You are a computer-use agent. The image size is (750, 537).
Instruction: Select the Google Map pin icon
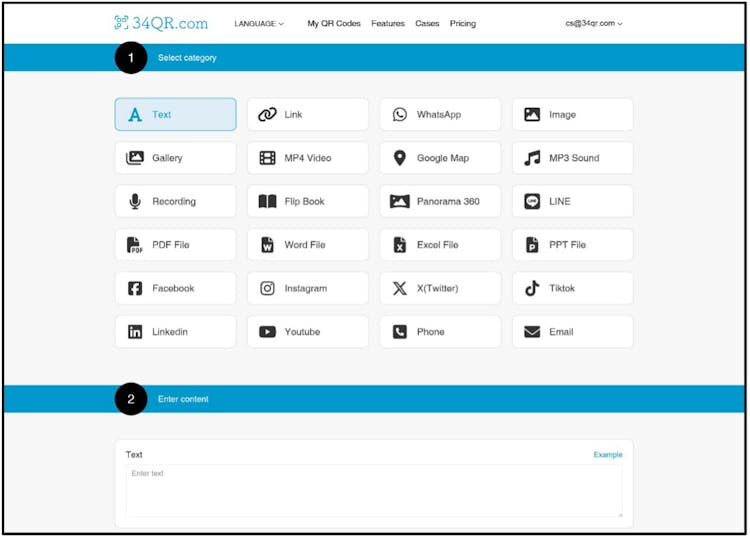coord(400,158)
